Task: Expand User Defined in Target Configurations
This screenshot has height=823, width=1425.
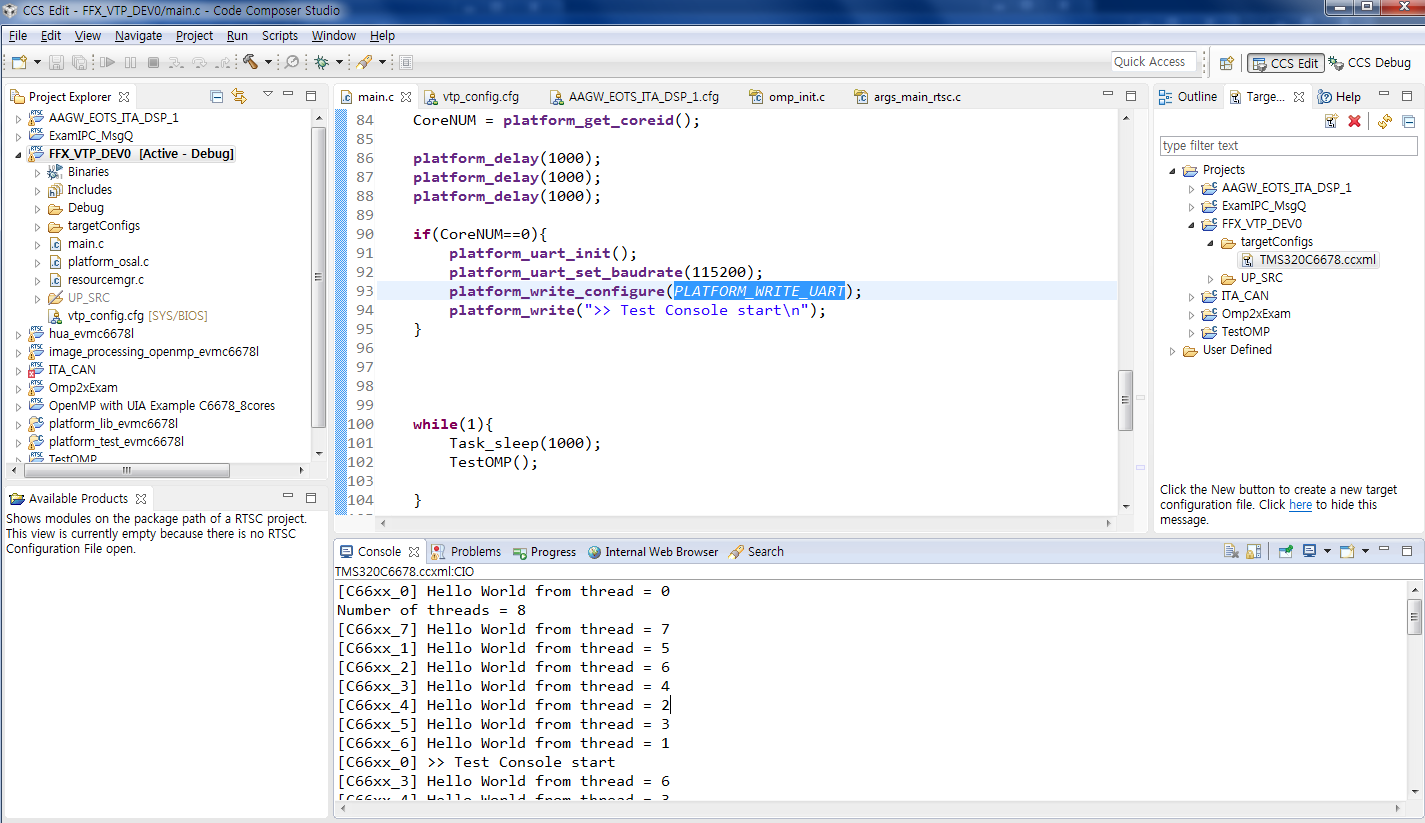Action: coord(1173,350)
